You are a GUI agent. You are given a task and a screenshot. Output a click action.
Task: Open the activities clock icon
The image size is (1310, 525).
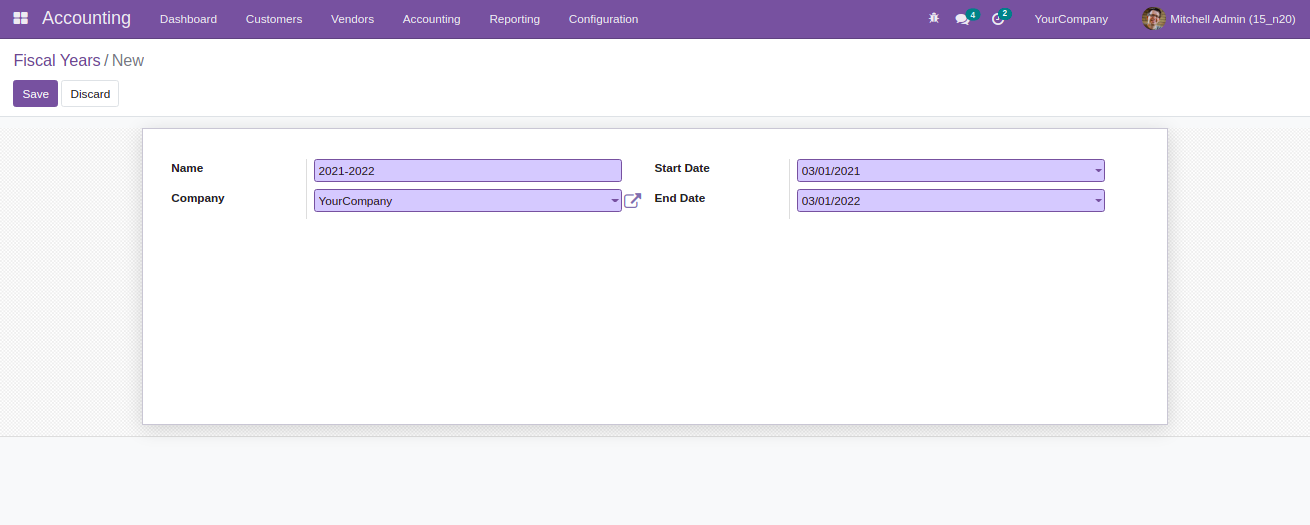pos(997,19)
